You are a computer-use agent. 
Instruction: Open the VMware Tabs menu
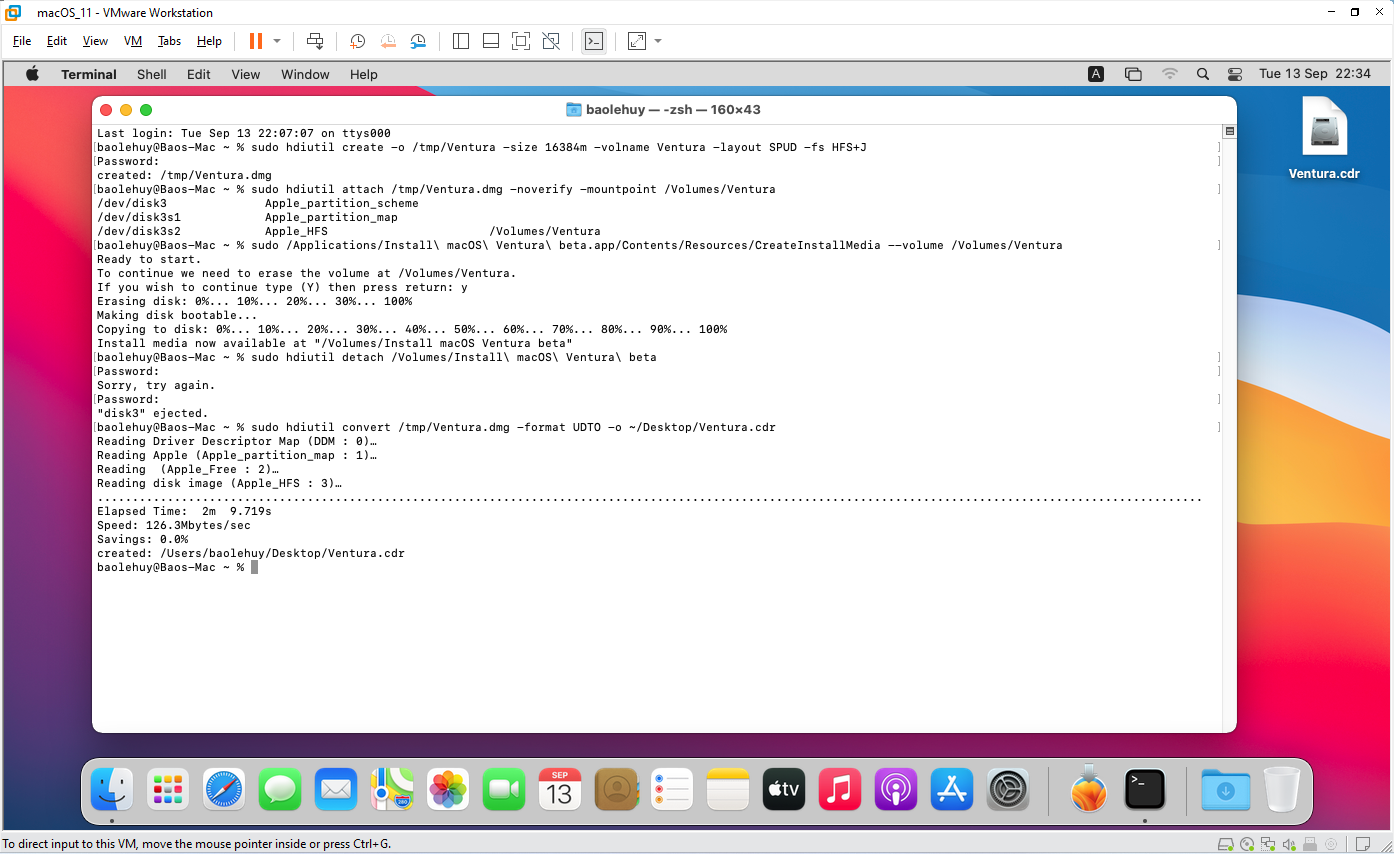[169, 41]
